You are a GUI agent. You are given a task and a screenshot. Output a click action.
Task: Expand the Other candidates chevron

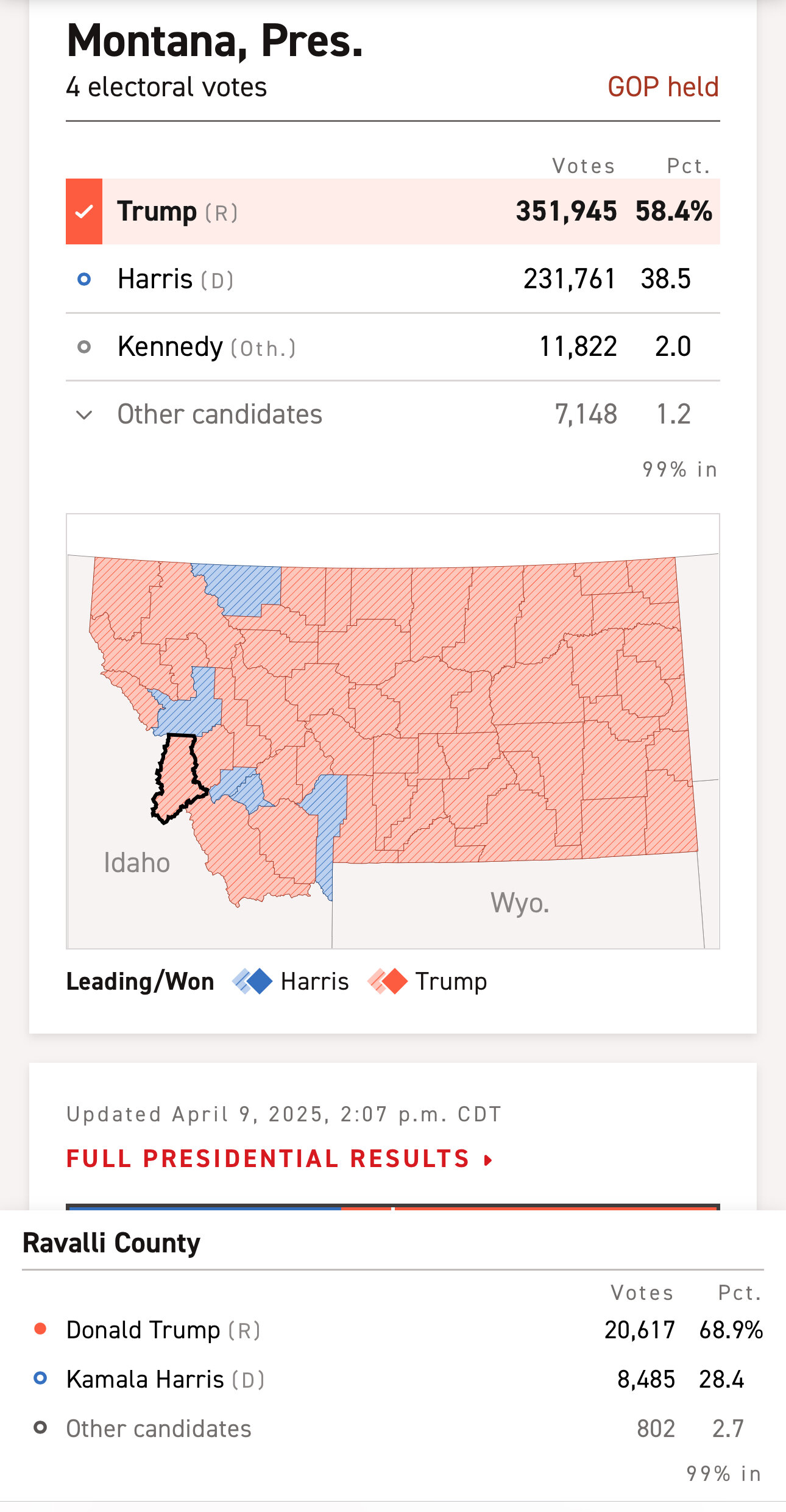coord(84,415)
